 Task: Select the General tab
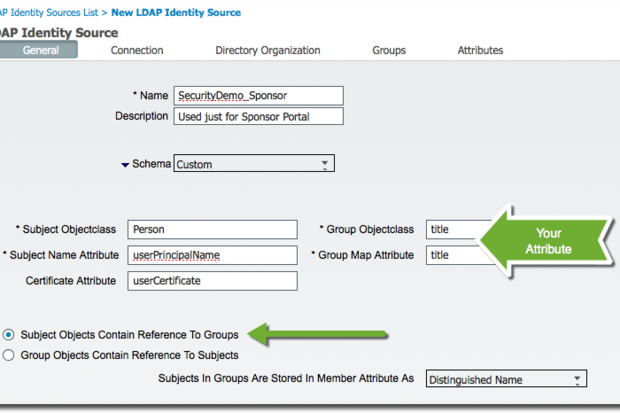40,50
